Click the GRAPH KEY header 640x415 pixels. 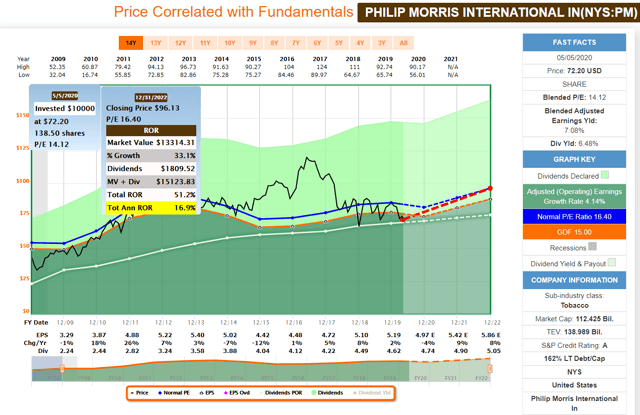574,160
